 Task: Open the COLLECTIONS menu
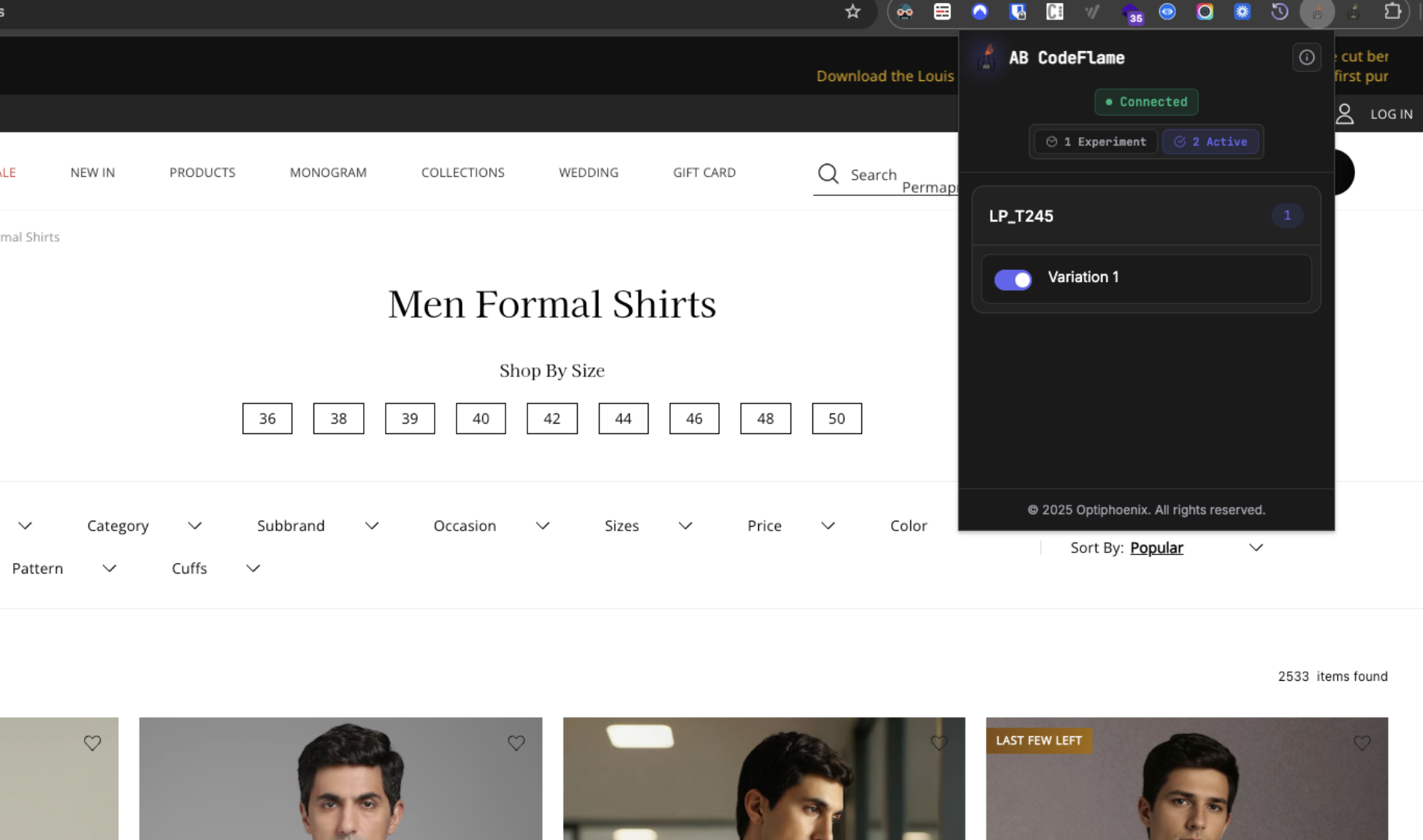click(x=462, y=172)
